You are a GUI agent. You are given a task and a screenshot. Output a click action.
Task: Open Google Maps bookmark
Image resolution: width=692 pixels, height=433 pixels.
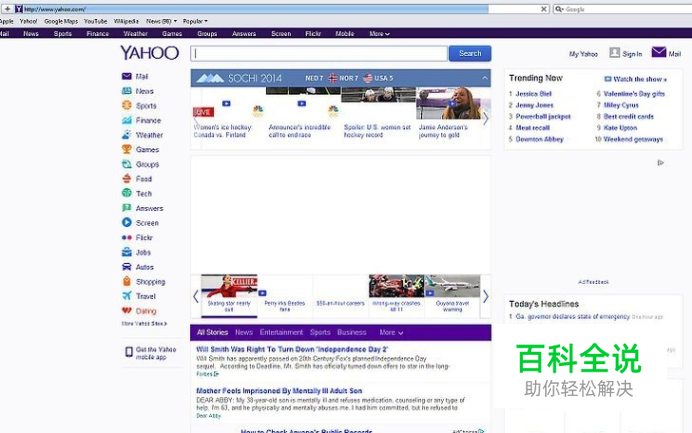(x=61, y=21)
